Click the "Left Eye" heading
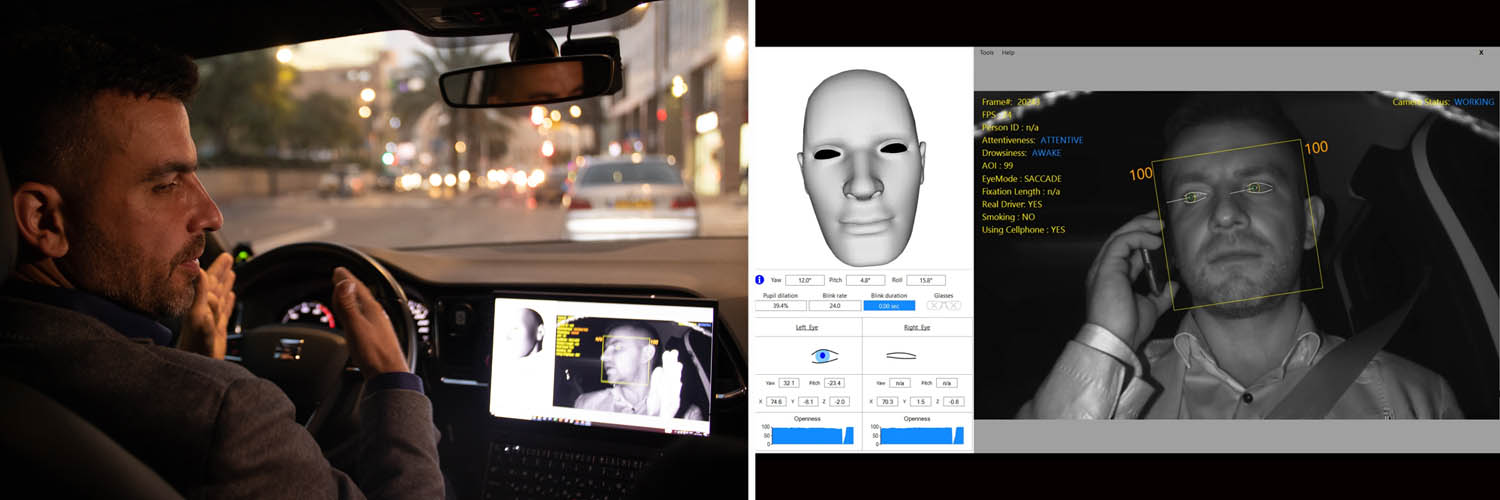1500x500 pixels. tap(807, 327)
